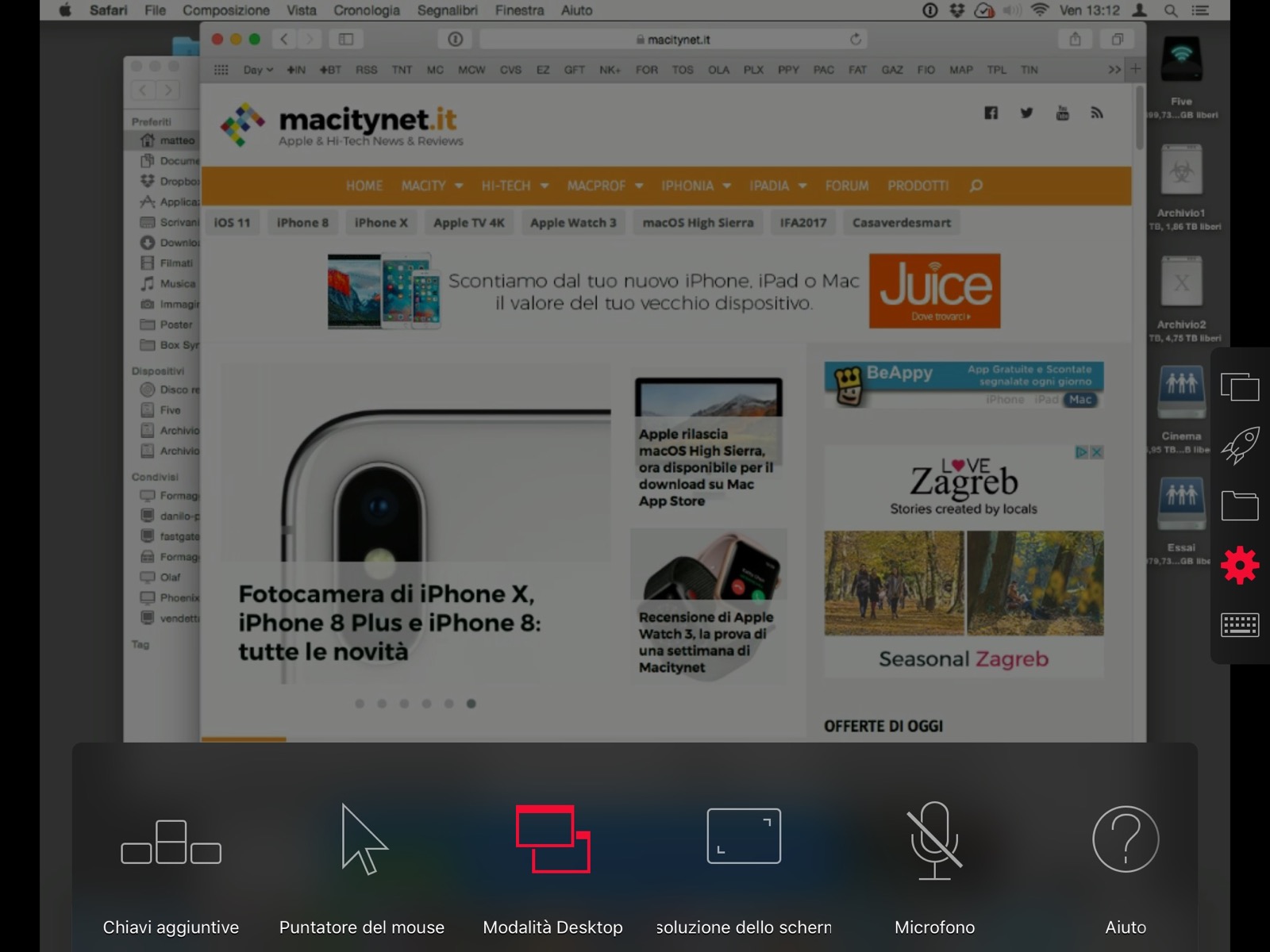Open the macitynet RSS feed icon
This screenshot has width=1270, height=952.
[1097, 113]
